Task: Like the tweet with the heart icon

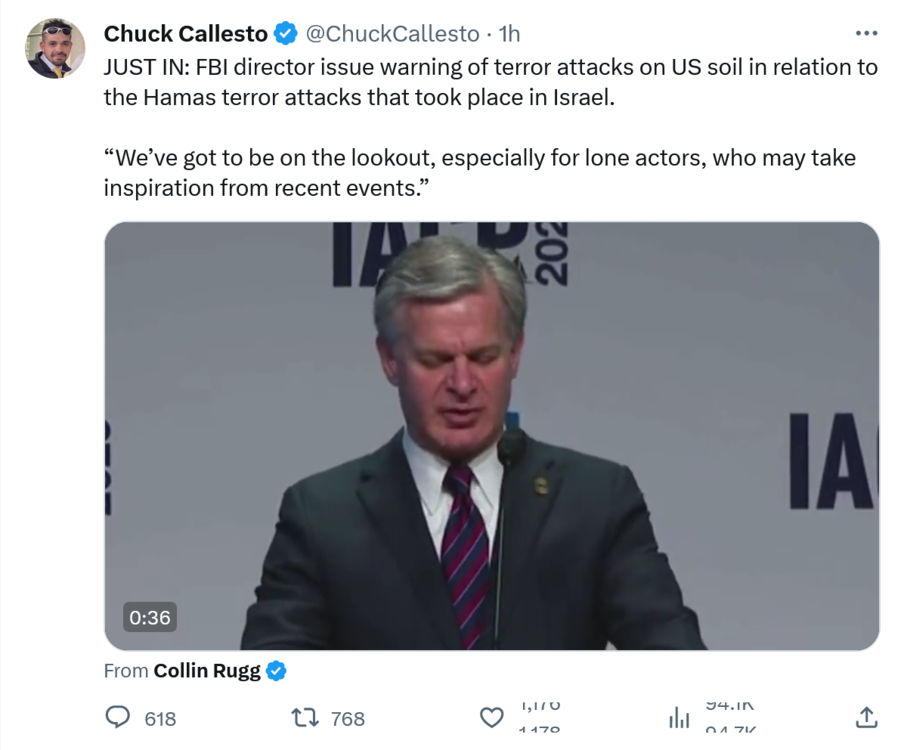Action: click(492, 718)
